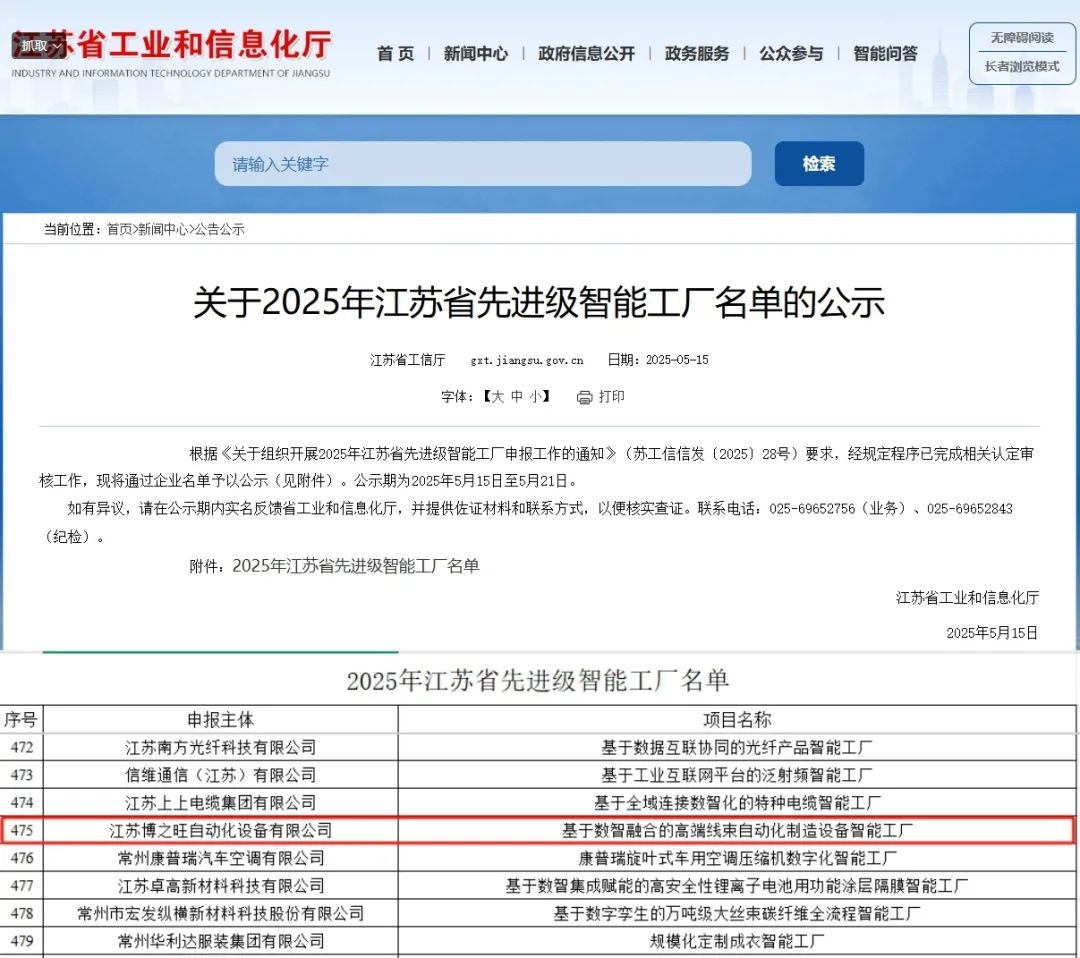Click the cell 常州华利达服装集团有限公司
1080x958 pixels.
click(x=220, y=941)
